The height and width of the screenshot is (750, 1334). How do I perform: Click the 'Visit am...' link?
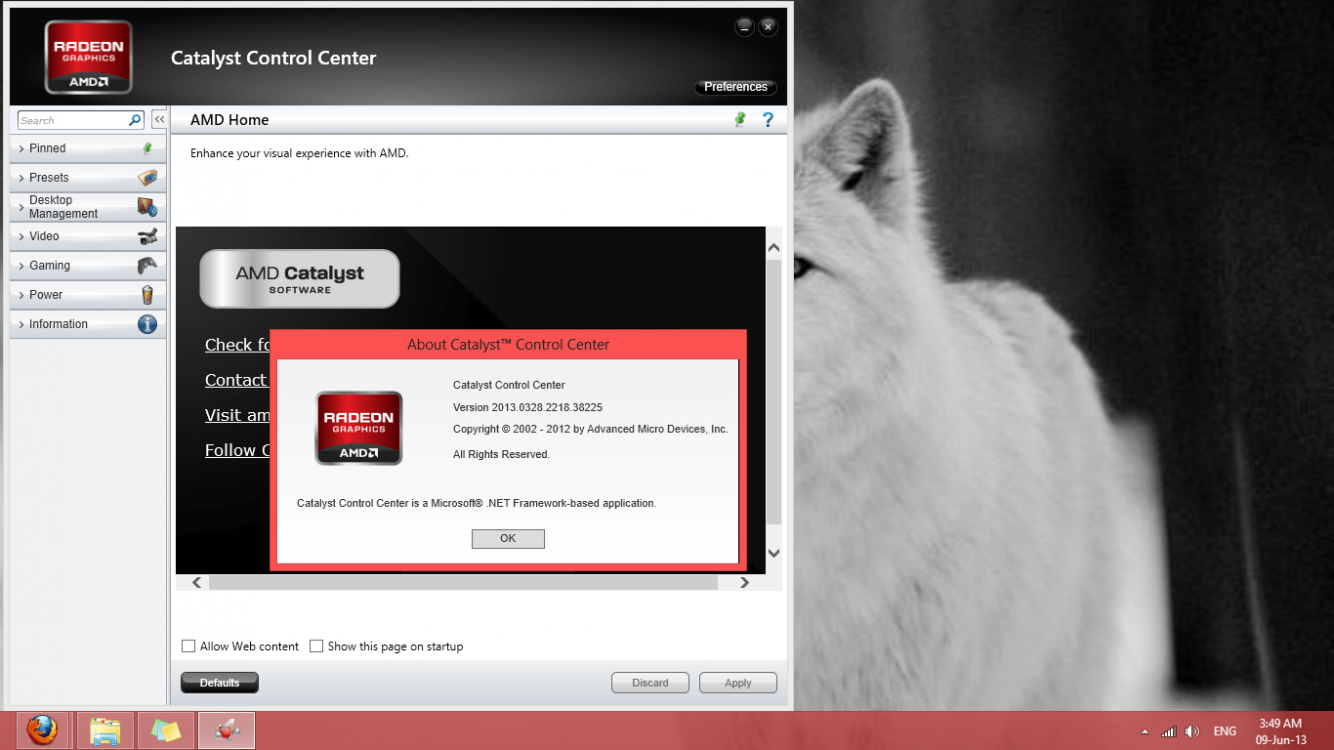(237, 415)
